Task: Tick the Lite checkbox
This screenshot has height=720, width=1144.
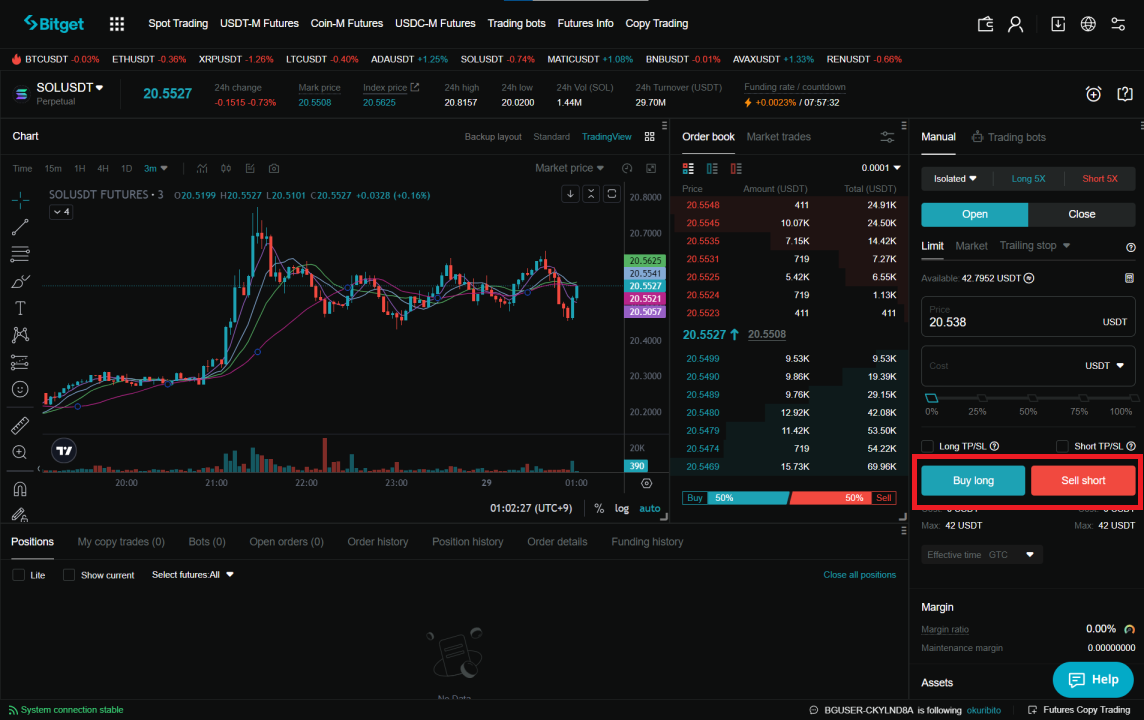Action: (x=19, y=575)
